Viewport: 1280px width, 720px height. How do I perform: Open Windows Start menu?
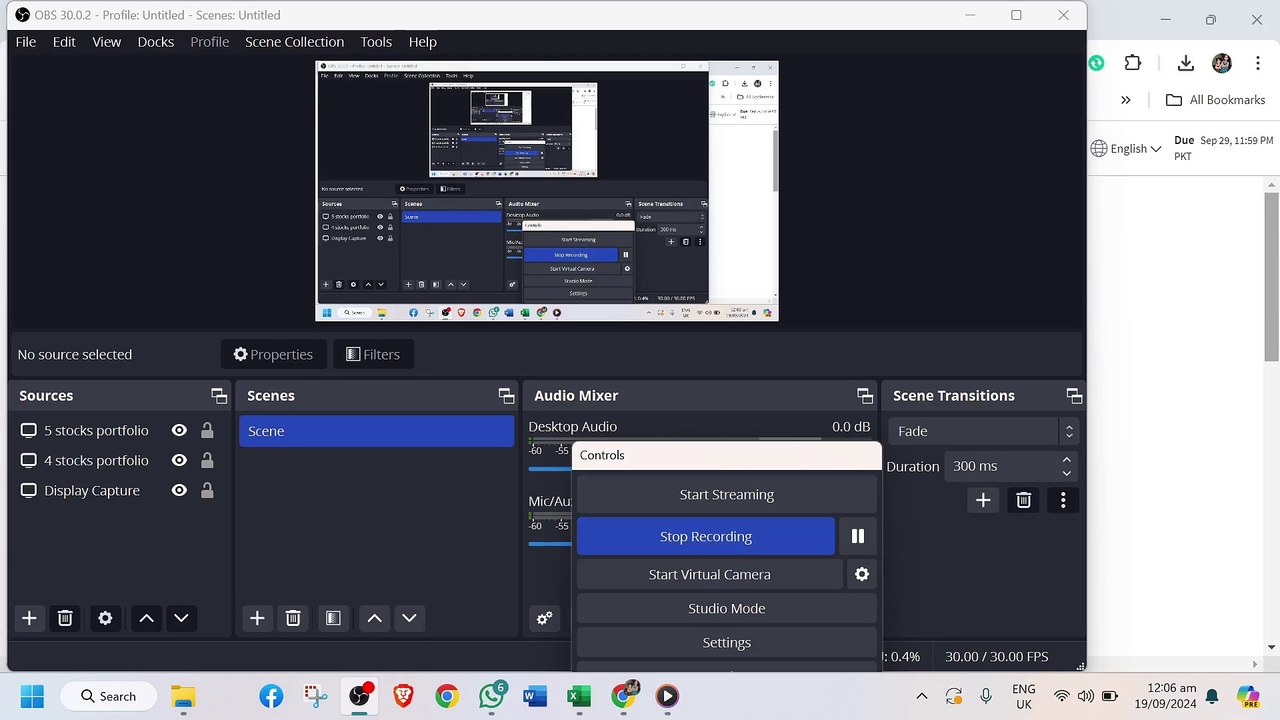pyautogui.click(x=32, y=696)
